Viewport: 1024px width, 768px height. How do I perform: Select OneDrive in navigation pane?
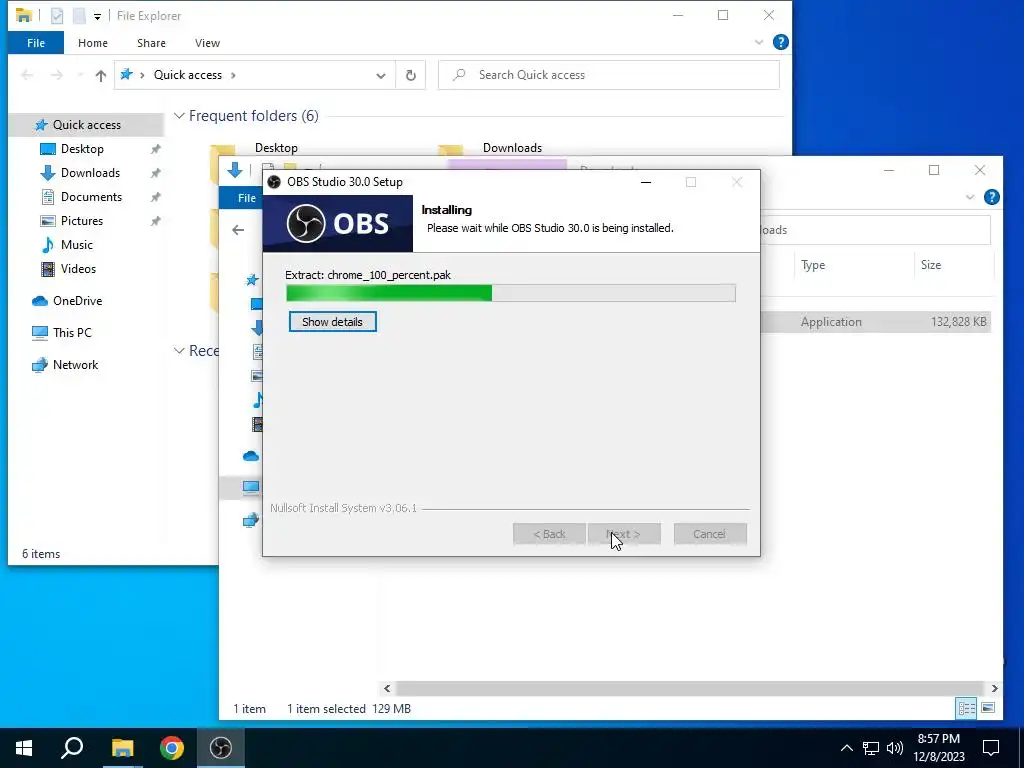click(x=77, y=301)
